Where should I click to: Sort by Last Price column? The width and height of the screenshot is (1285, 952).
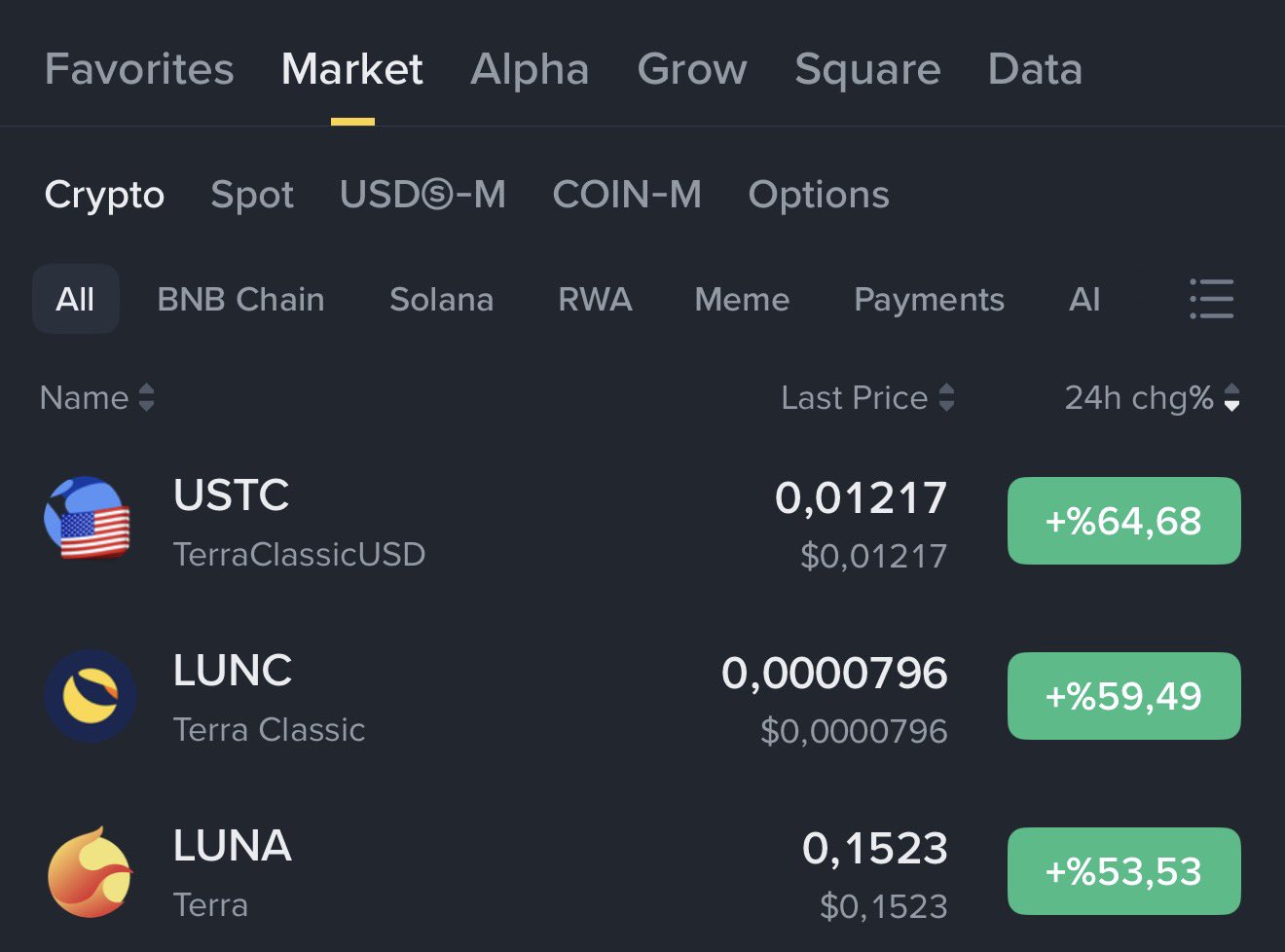pyautogui.click(x=867, y=397)
